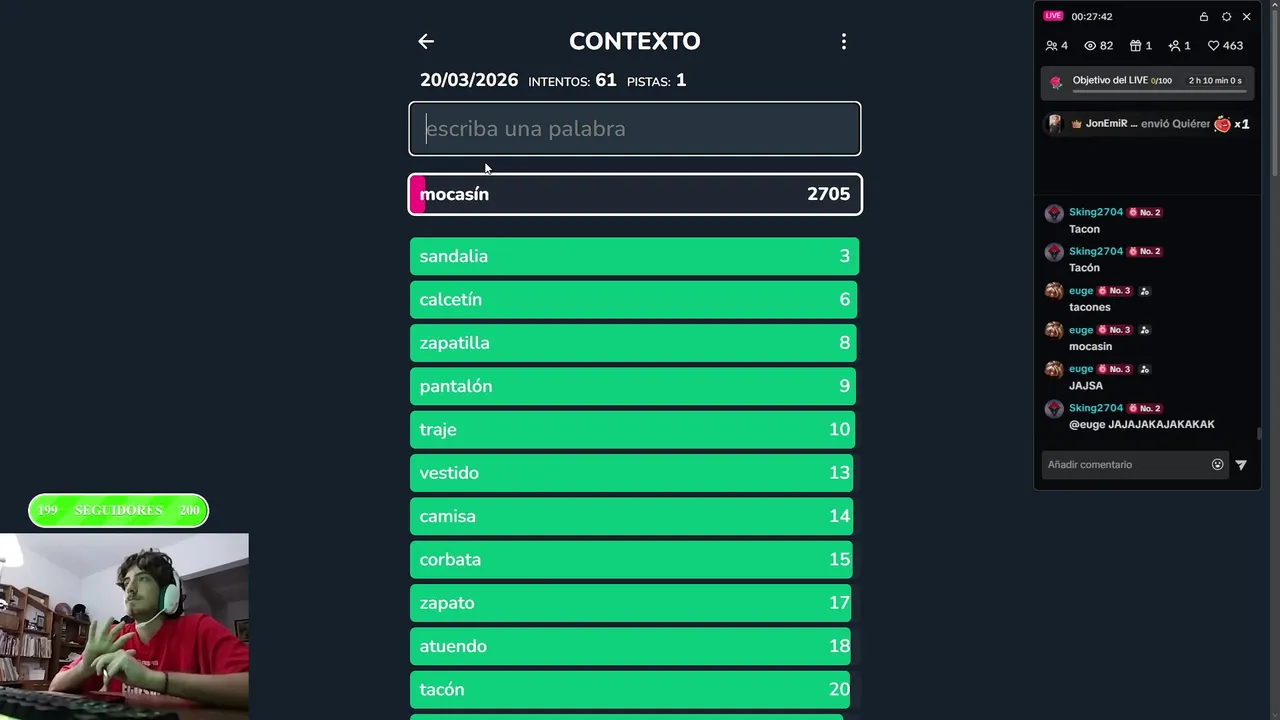Open LIVE panel settings gear

[x=1226, y=17]
